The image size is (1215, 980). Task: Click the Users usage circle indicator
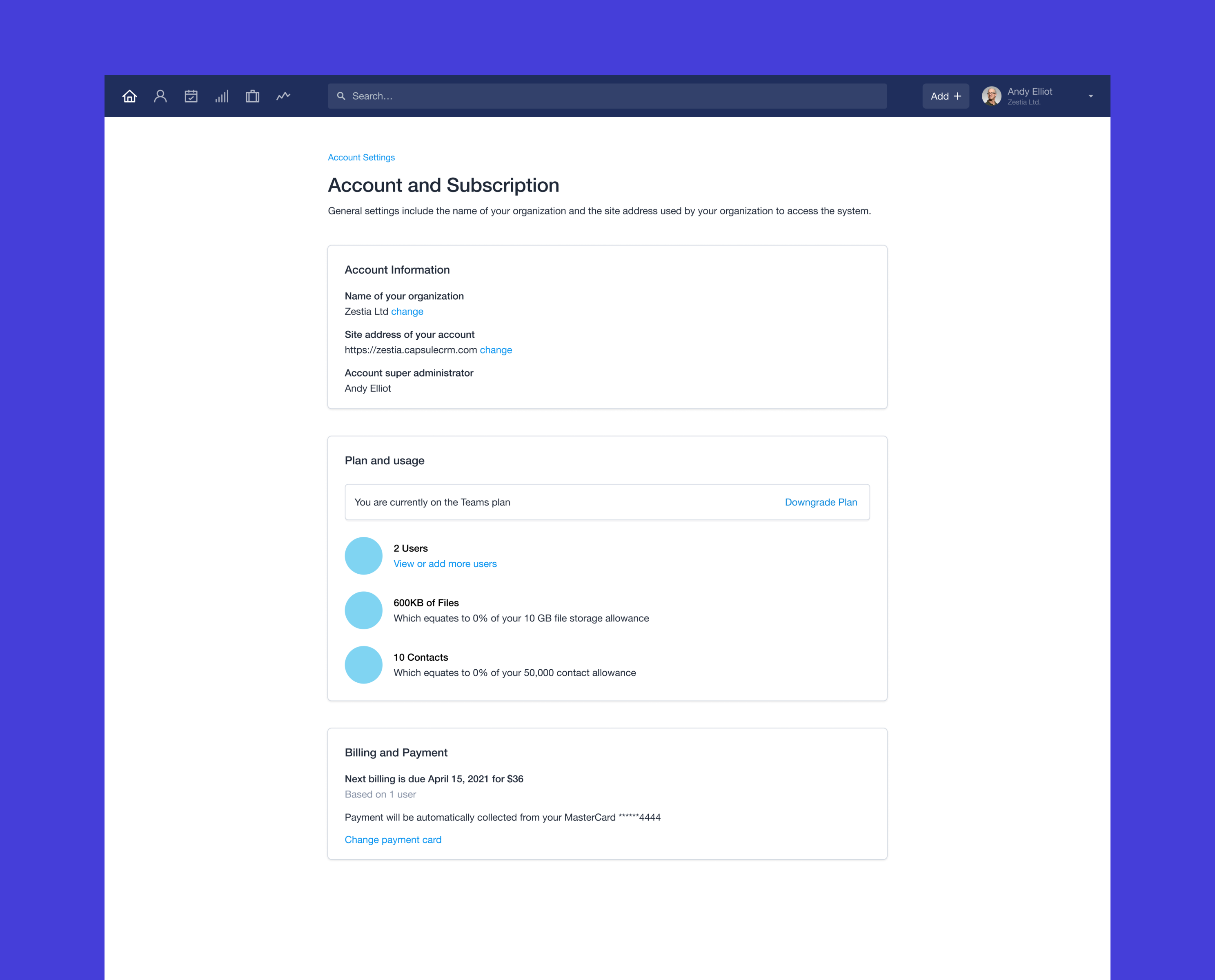click(x=363, y=555)
